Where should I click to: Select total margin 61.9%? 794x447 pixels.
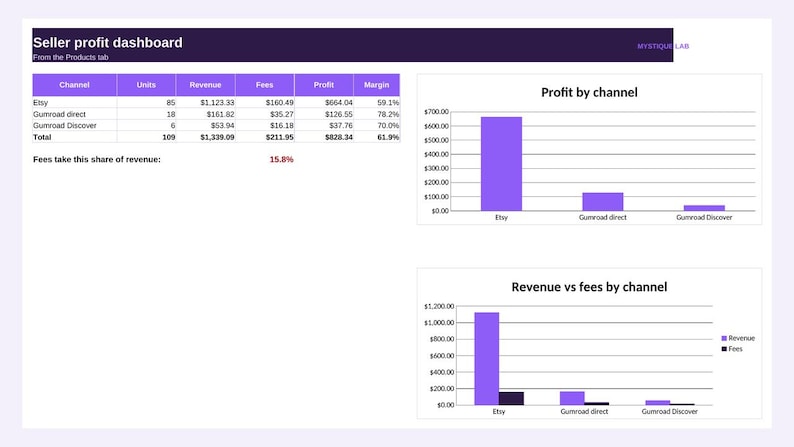coord(377,137)
